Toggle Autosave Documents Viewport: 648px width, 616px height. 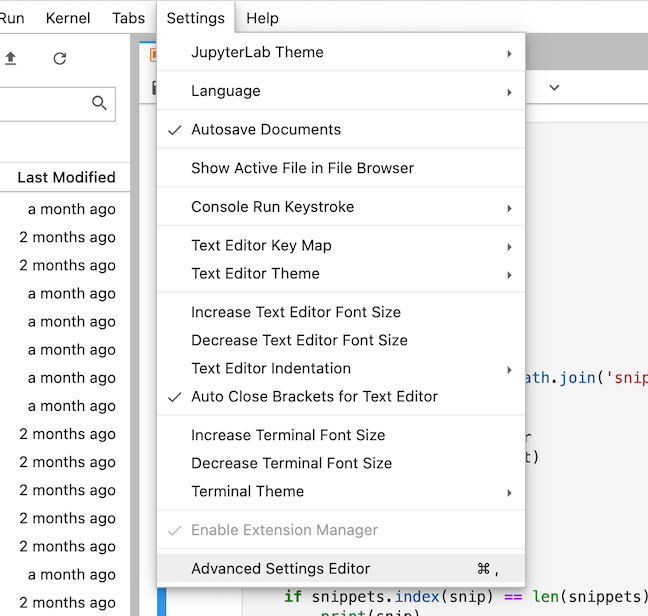point(341,129)
